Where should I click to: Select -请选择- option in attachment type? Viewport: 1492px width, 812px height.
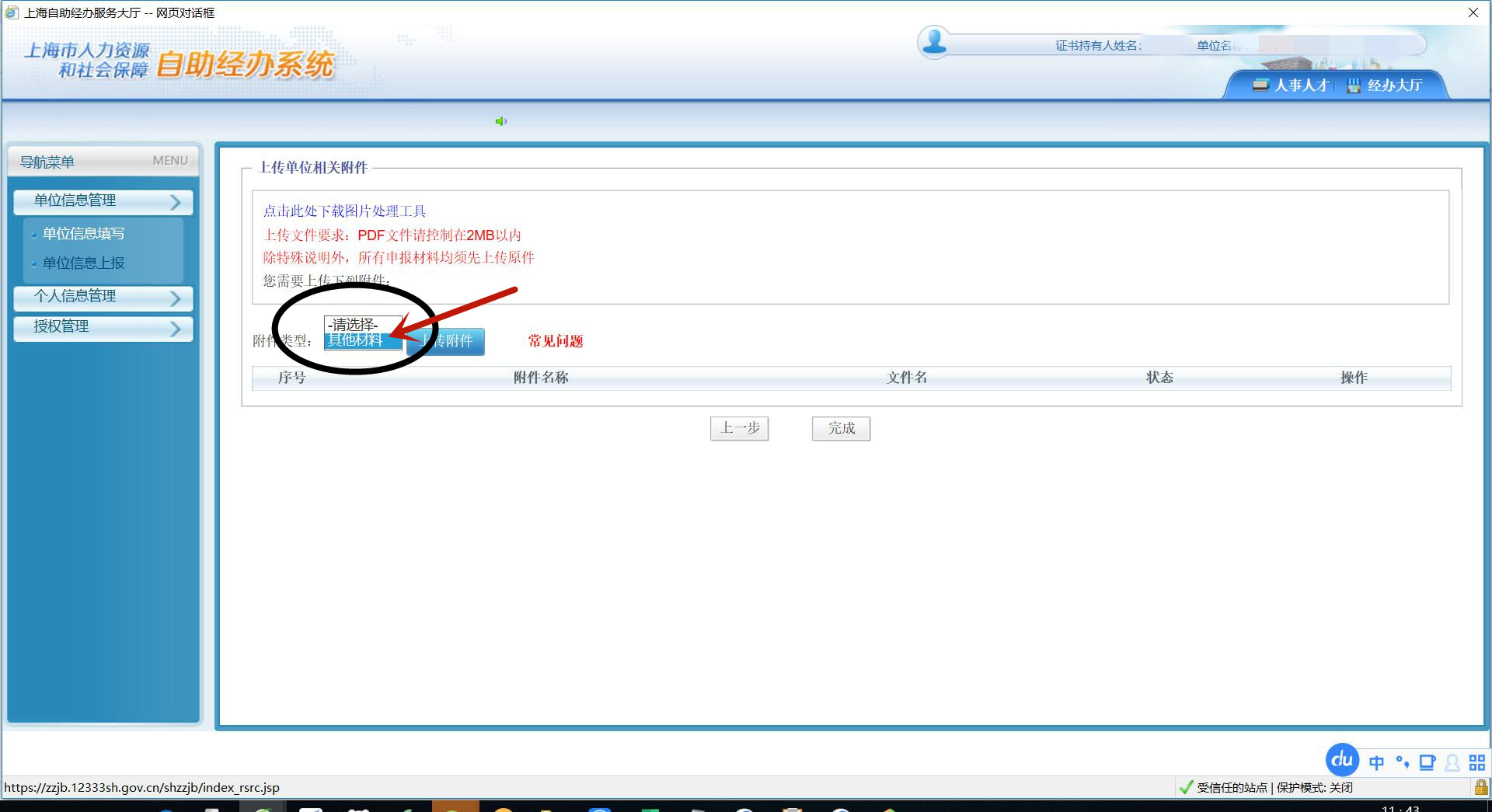[x=363, y=324]
